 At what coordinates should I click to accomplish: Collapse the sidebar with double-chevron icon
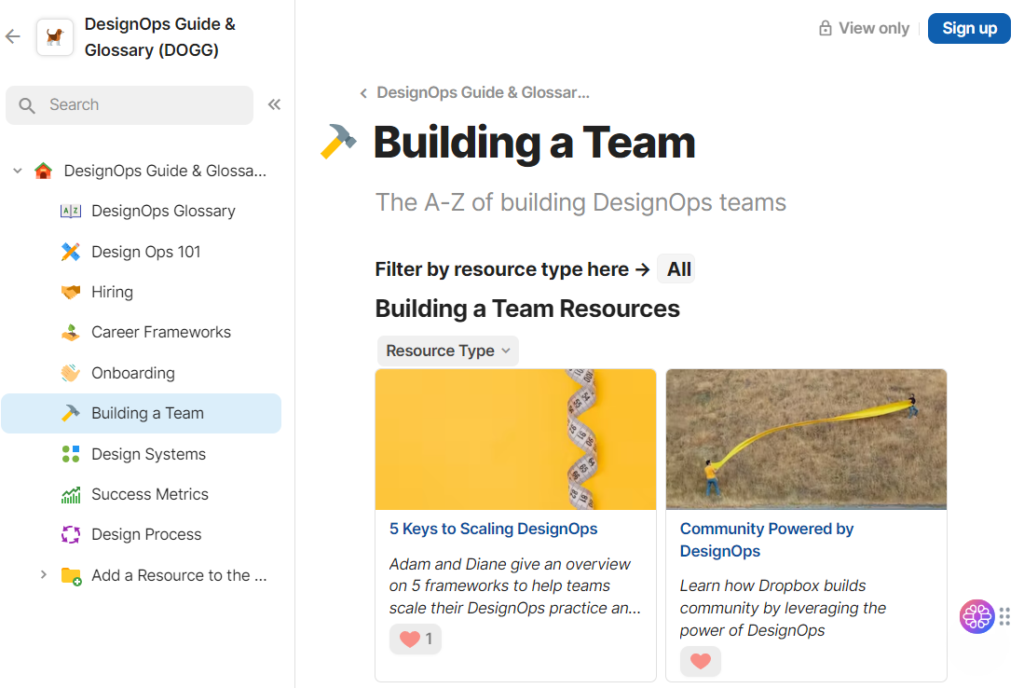[274, 105]
